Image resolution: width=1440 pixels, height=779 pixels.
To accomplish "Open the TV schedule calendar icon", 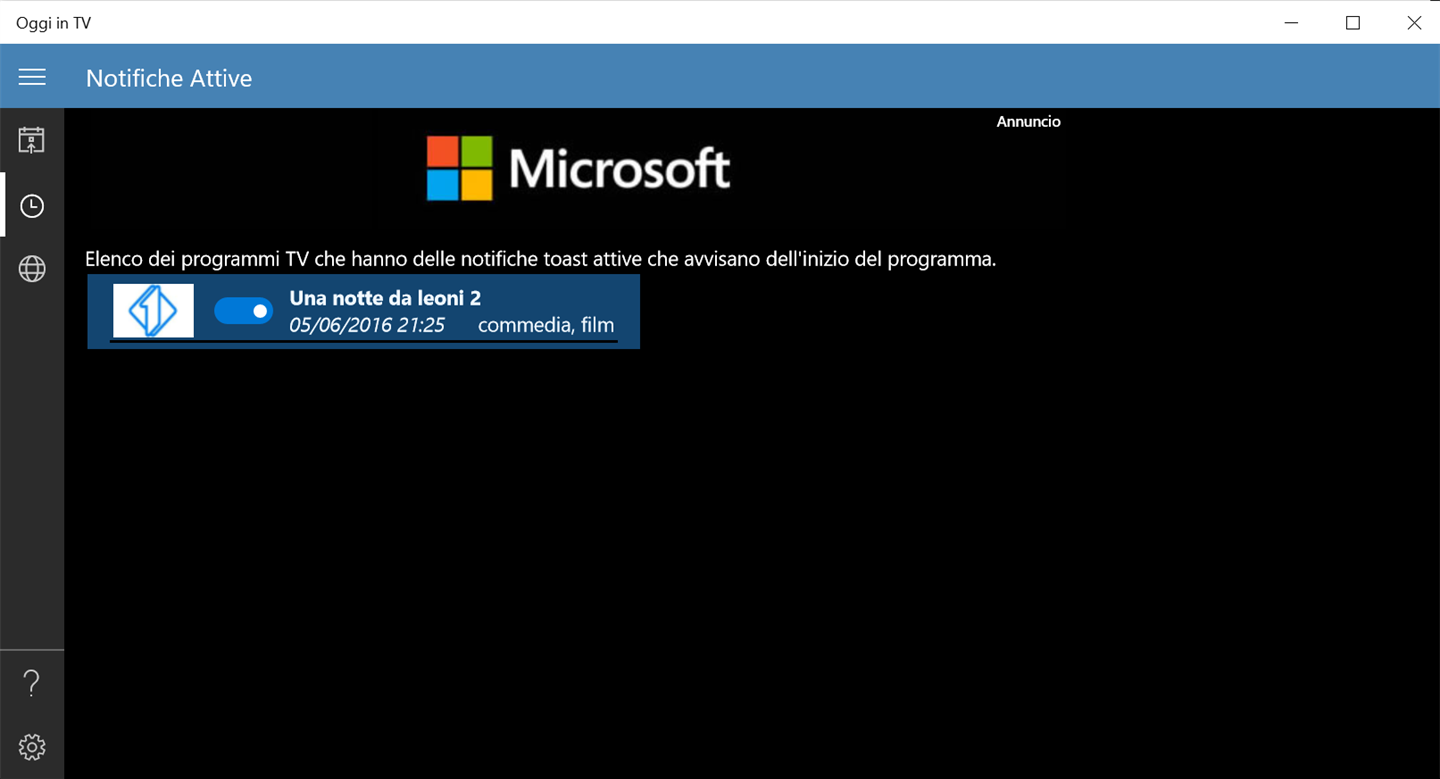I will coord(32,140).
